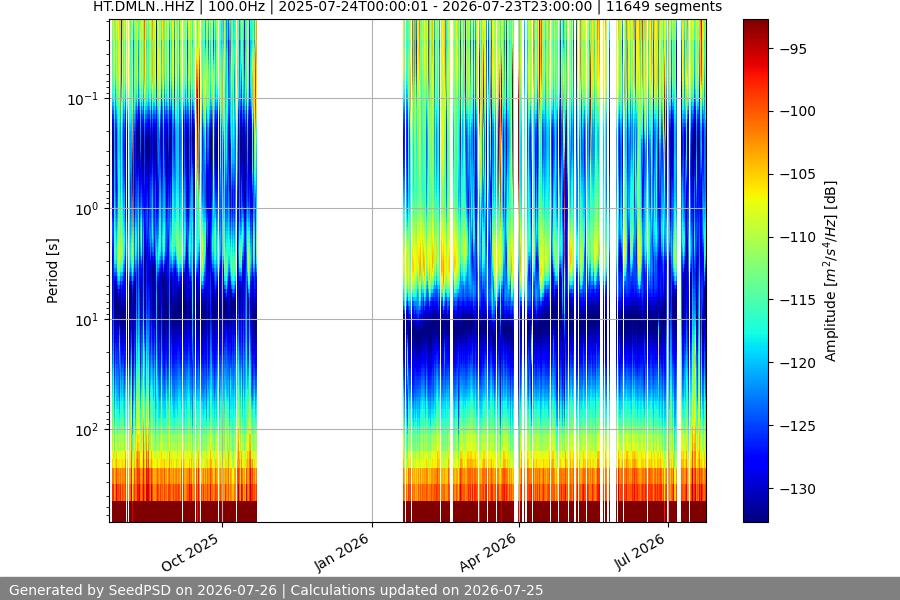900x600 pixels.
Task: Click the −110 colorbar tick value
Action: [798, 237]
